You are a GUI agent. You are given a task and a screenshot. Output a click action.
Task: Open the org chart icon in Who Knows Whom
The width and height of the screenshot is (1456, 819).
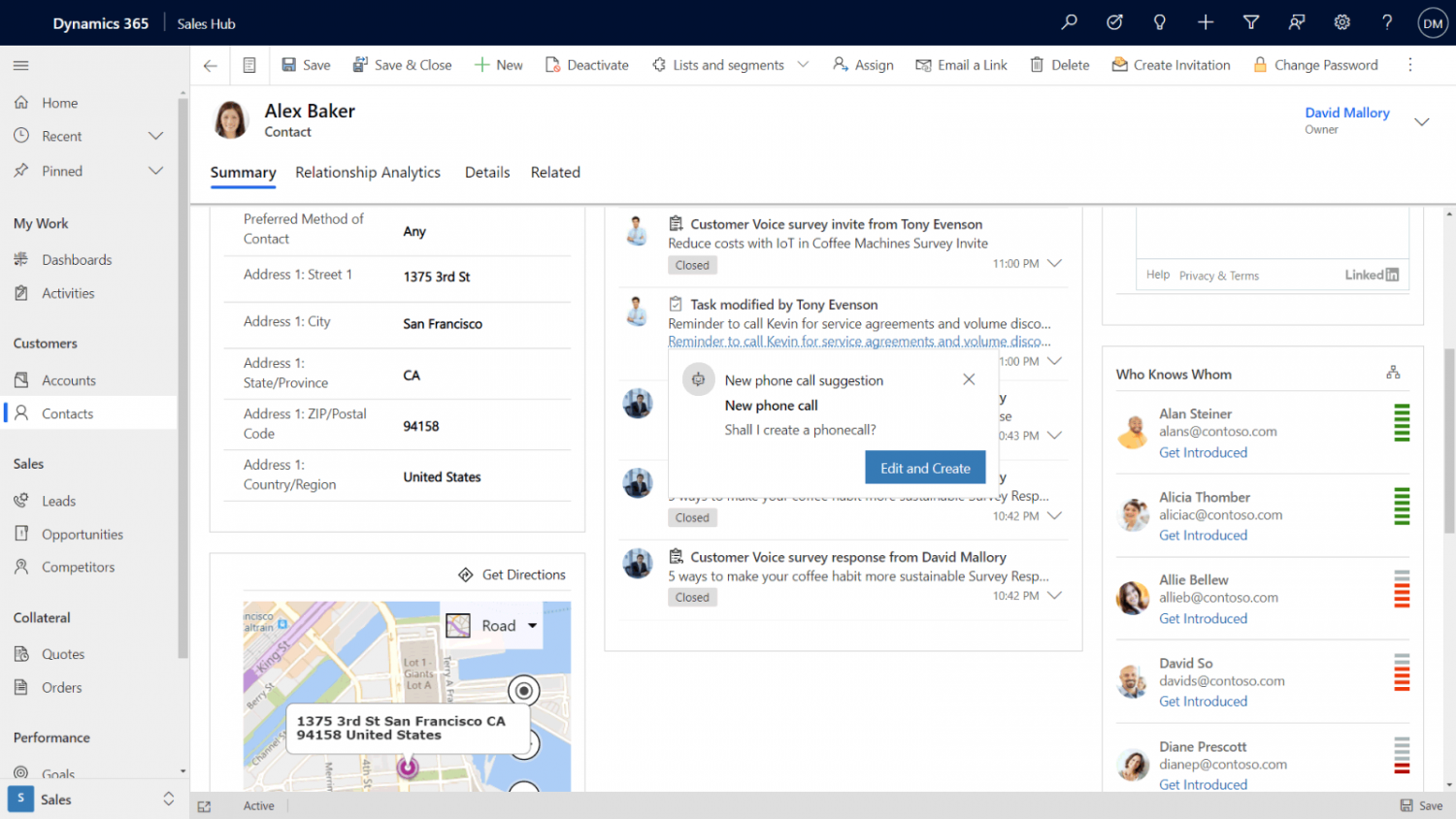click(1394, 371)
